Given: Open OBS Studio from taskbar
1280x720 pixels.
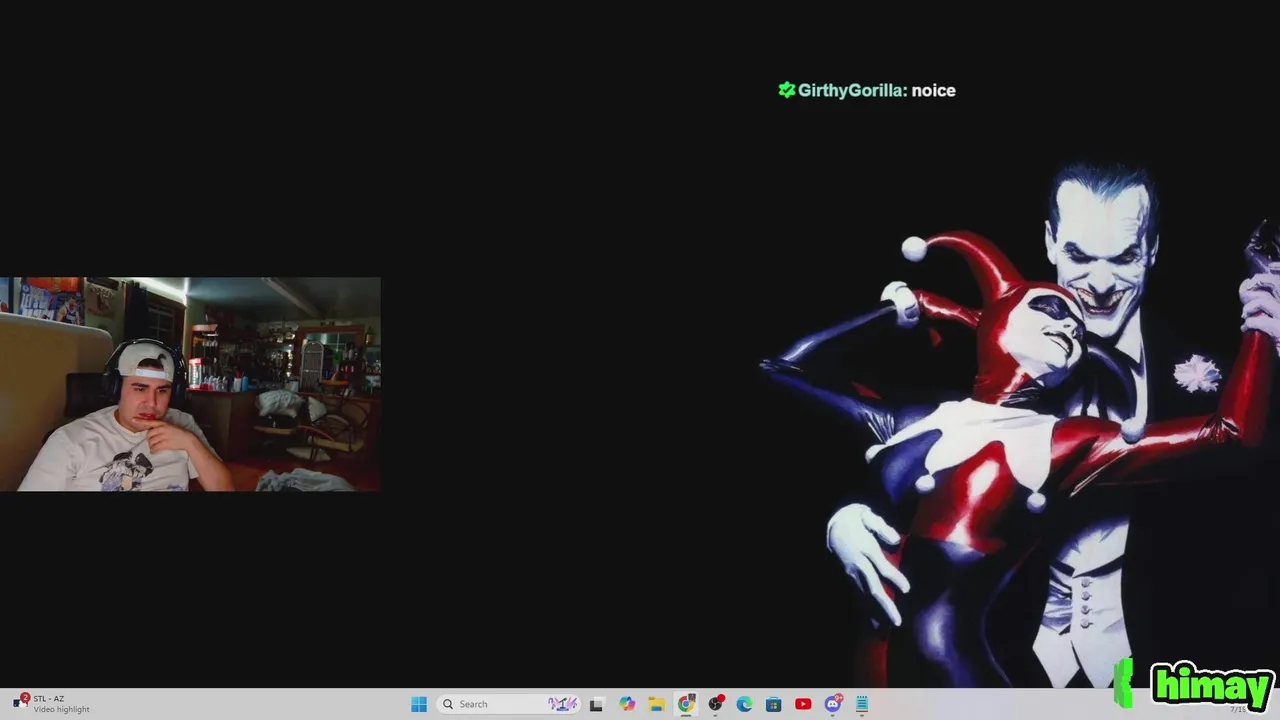Looking at the screenshot, I should pyautogui.click(x=715, y=704).
